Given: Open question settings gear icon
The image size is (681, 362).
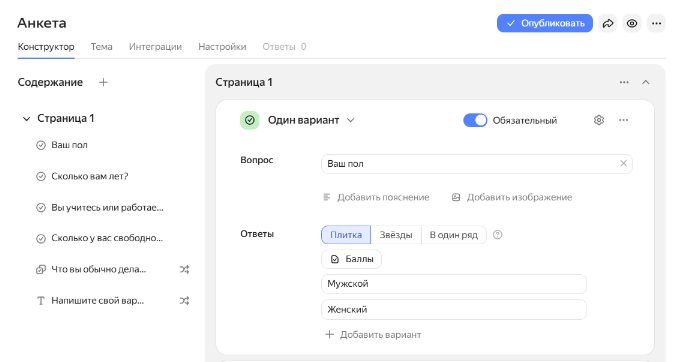Looking at the screenshot, I should click(x=599, y=120).
